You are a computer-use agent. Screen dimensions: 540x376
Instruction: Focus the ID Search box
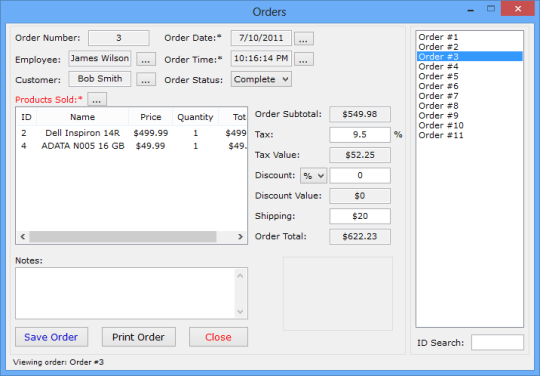pyautogui.click(x=497, y=342)
